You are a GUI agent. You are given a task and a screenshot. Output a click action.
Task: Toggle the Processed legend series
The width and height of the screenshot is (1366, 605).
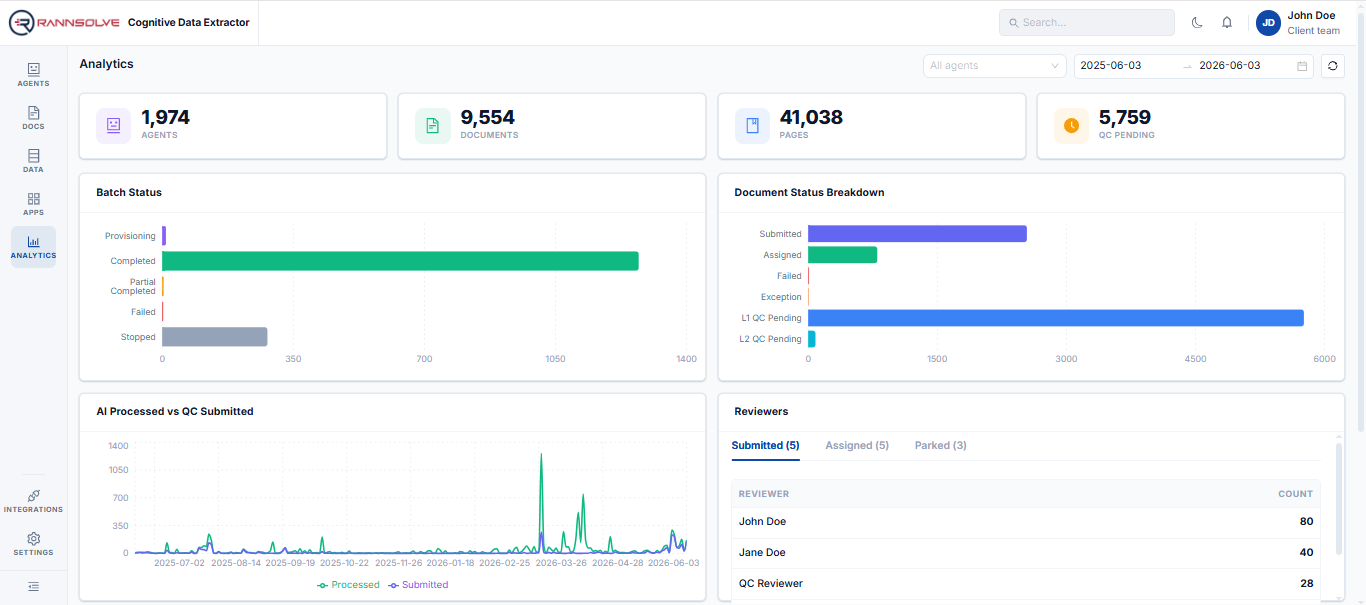[x=348, y=585]
